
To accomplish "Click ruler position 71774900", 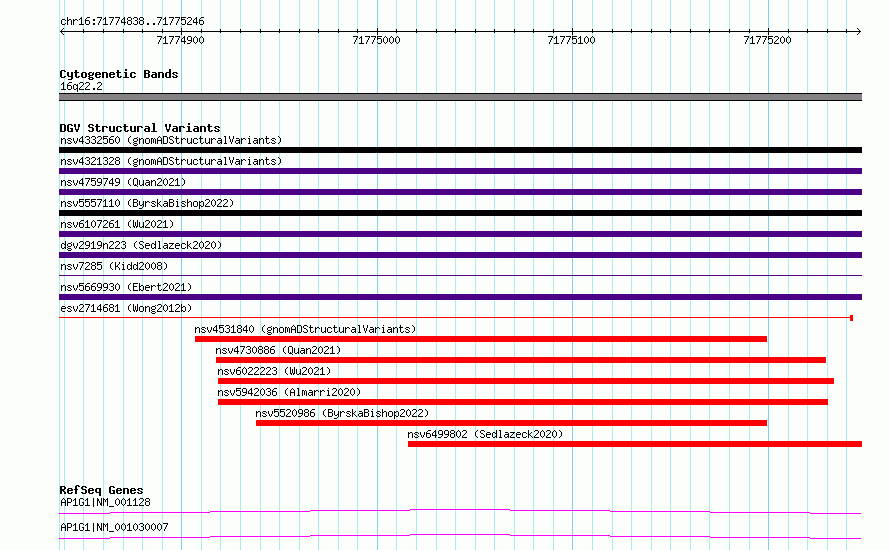I will (x=180, y=40).
